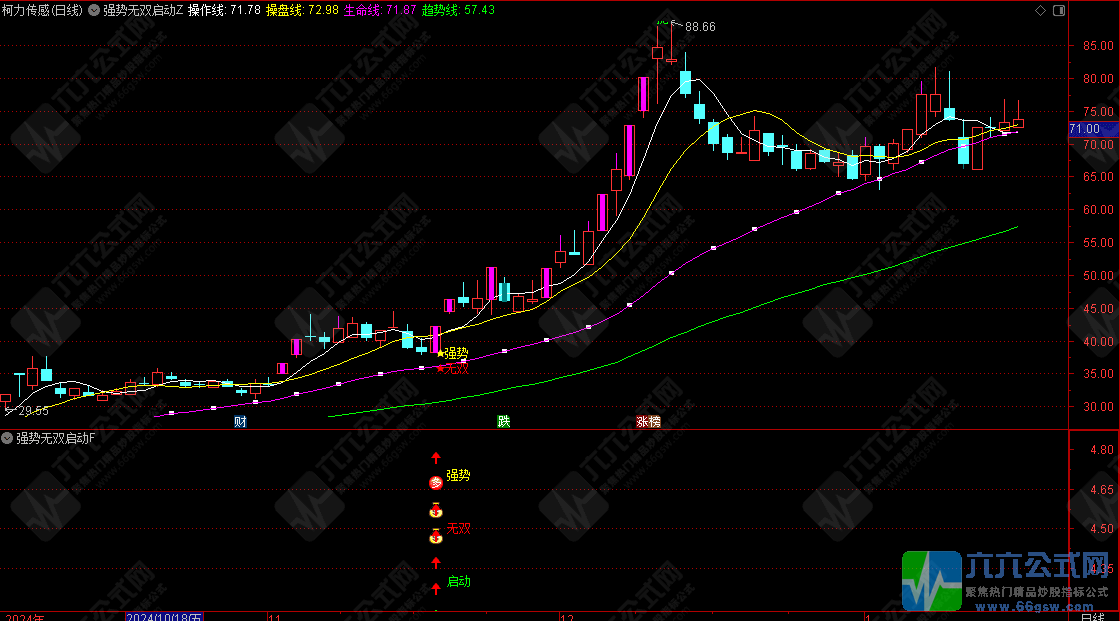Click the 88.66 high price label

[x=700, y=27]
